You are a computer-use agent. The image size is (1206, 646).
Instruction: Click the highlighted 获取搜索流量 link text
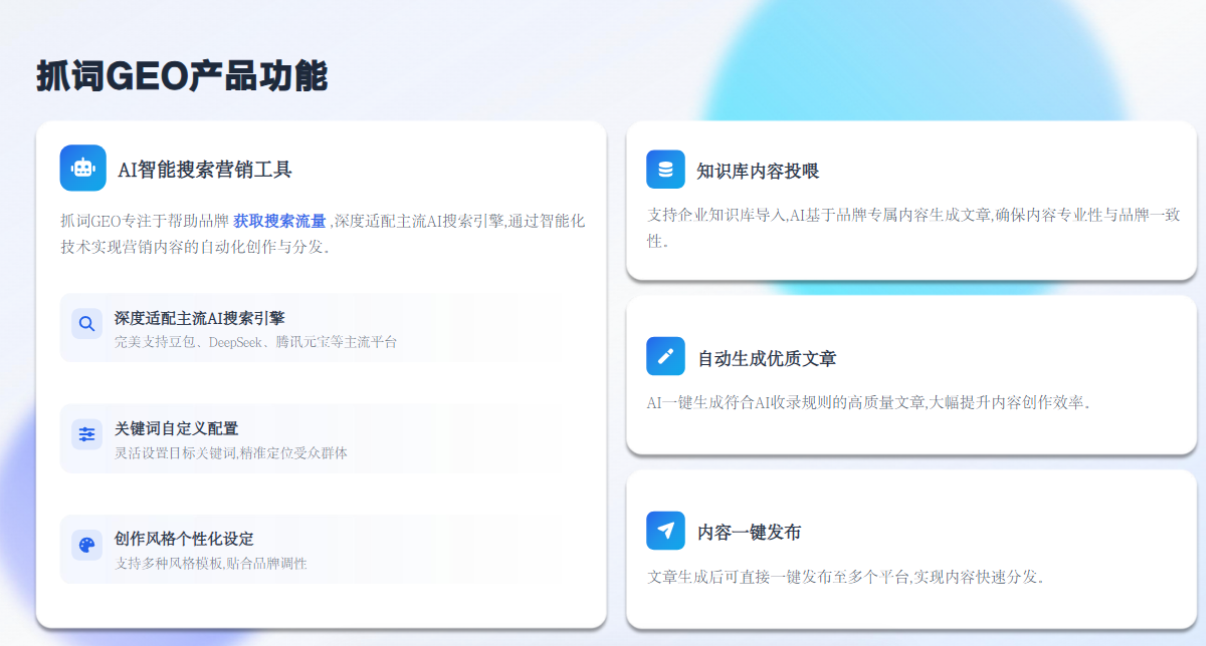[280, 221]
